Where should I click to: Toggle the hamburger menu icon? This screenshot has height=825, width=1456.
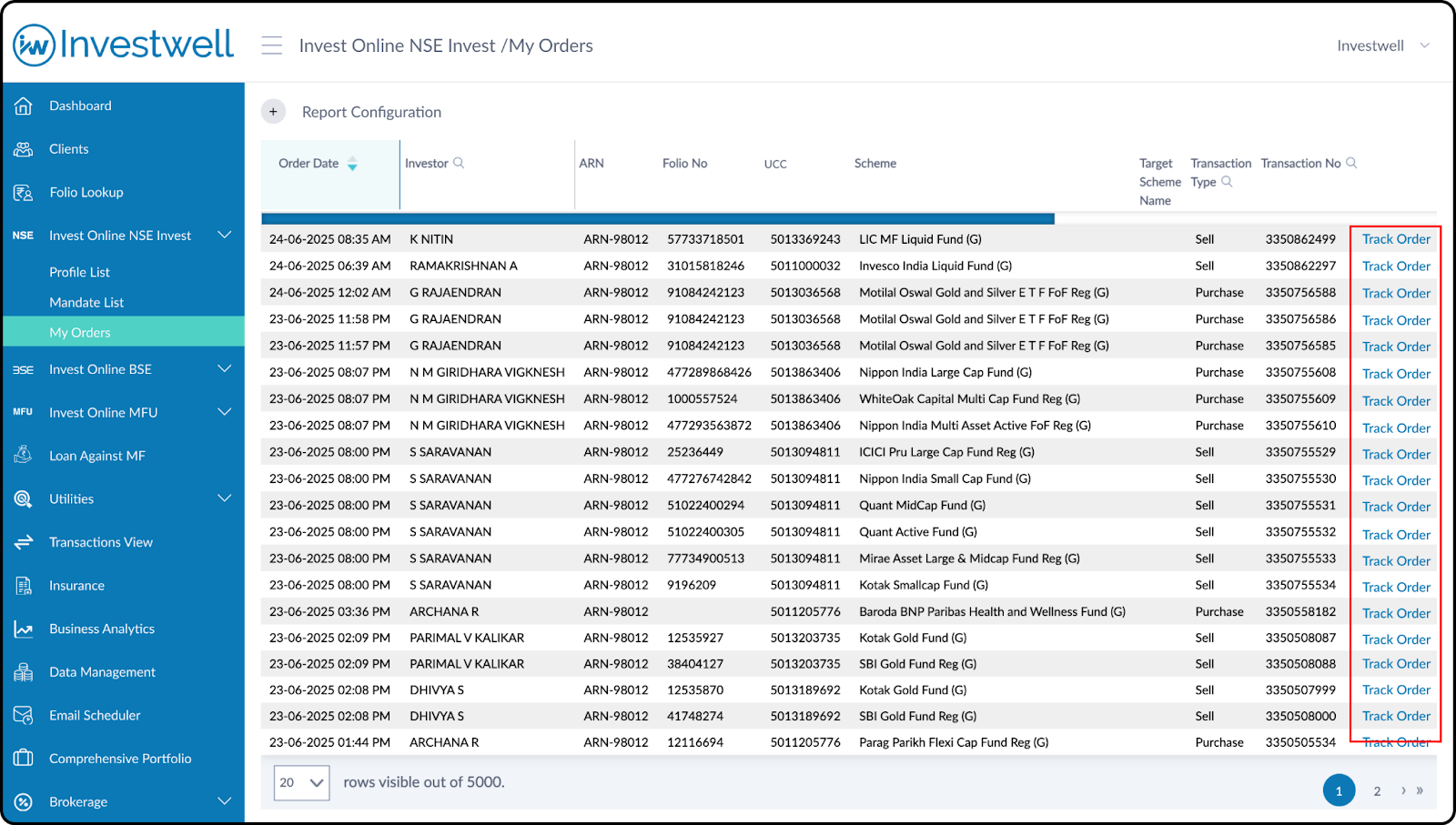point(271,45)
